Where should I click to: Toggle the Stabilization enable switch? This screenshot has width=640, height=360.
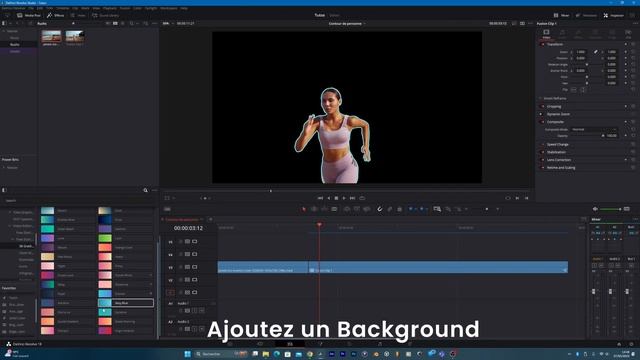pyautogui.click(x=542, y=152)
